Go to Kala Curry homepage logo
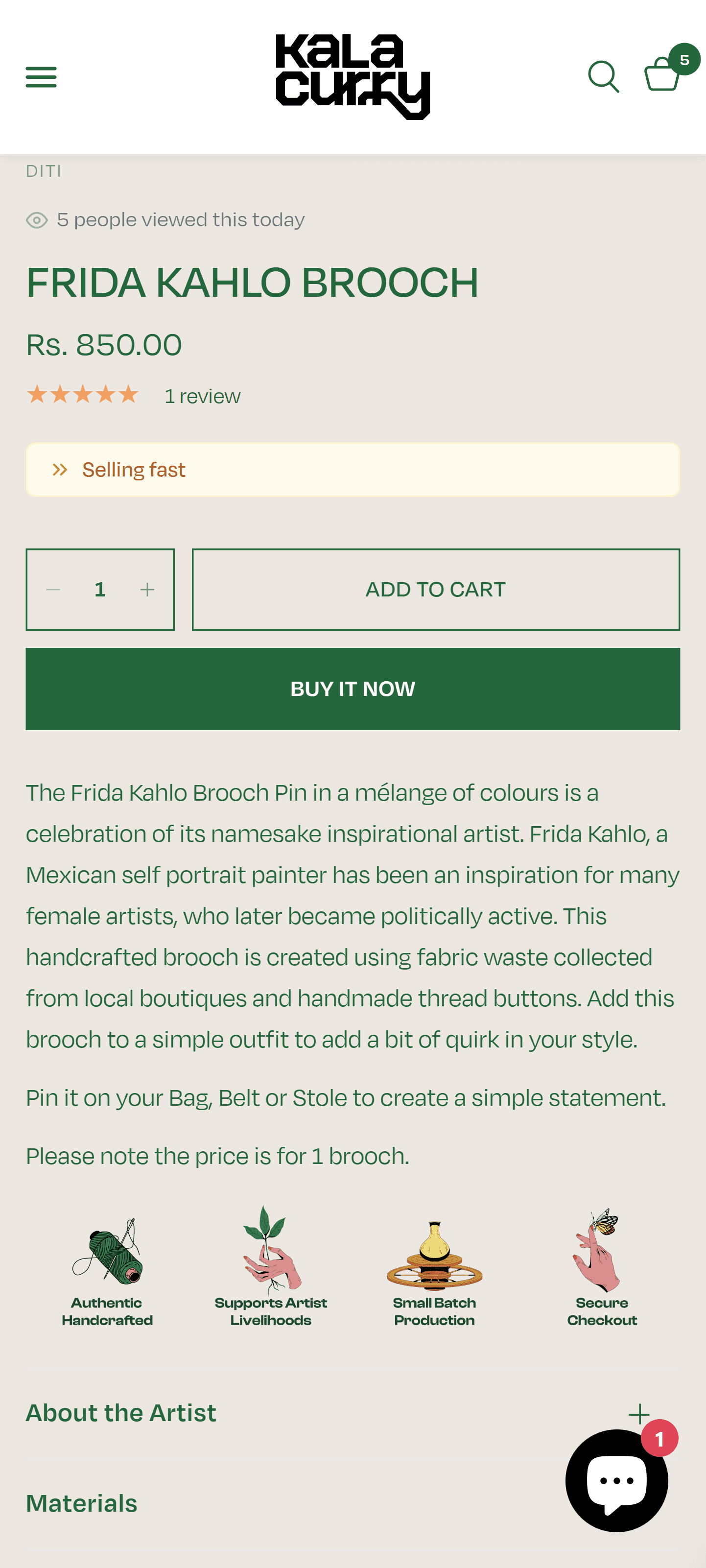 coord(353,77)
